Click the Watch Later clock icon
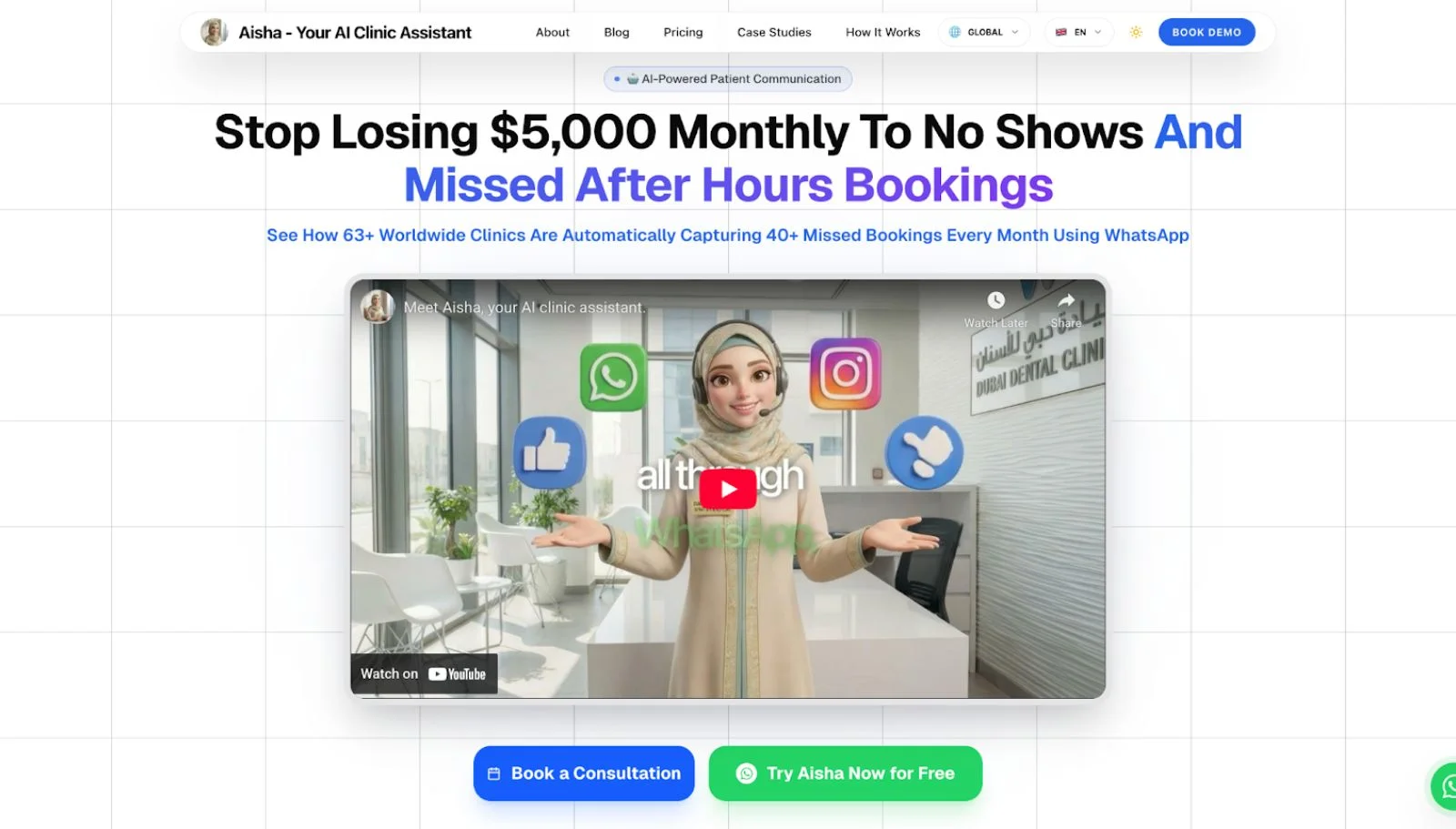Viewport: 1456px width, 829px height. (996, 300)
